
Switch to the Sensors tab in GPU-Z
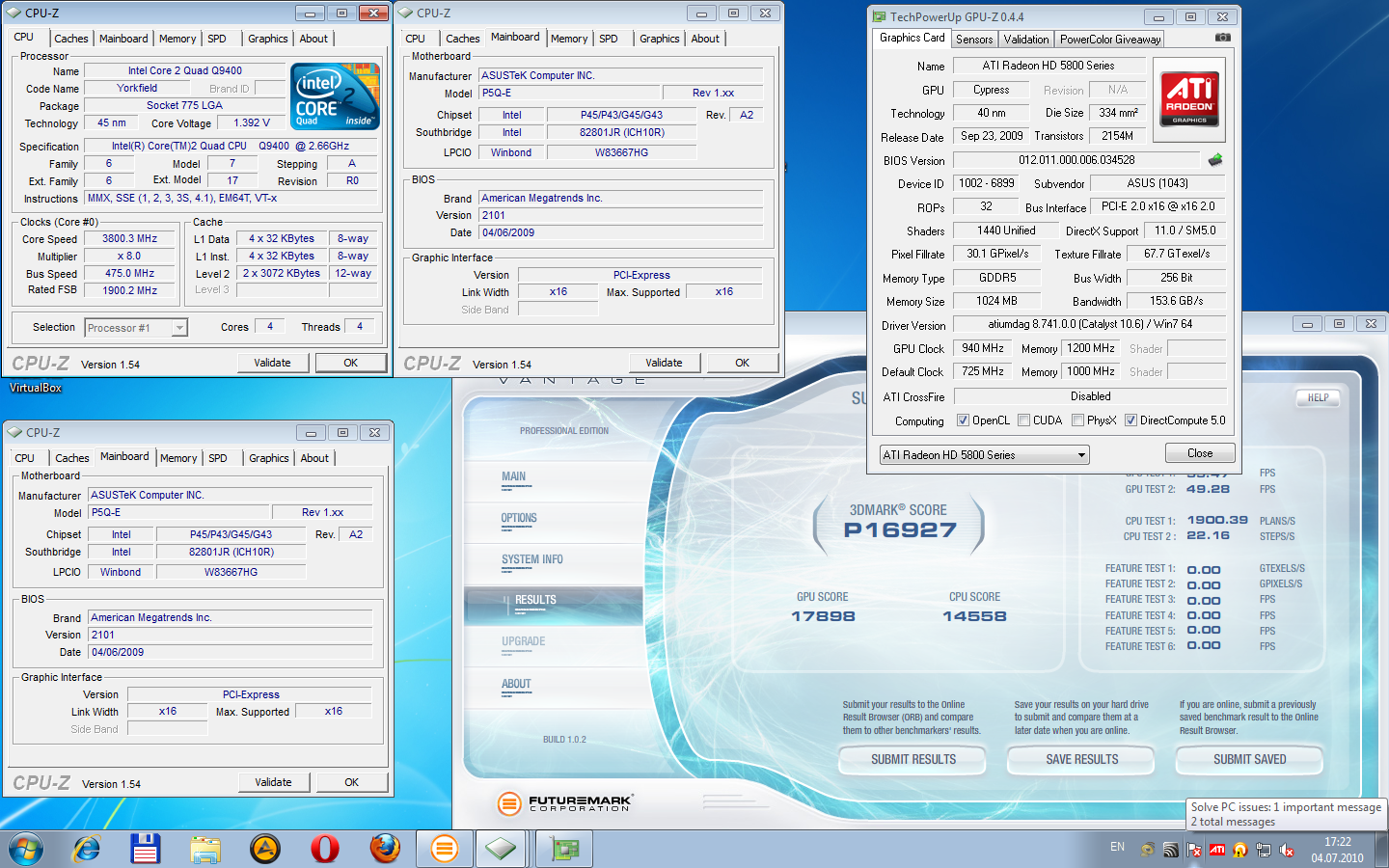pos(974,40)
